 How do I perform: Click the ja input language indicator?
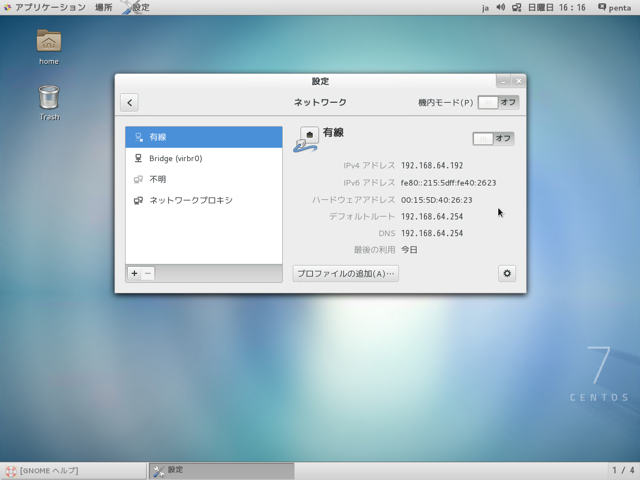(485, 8)
